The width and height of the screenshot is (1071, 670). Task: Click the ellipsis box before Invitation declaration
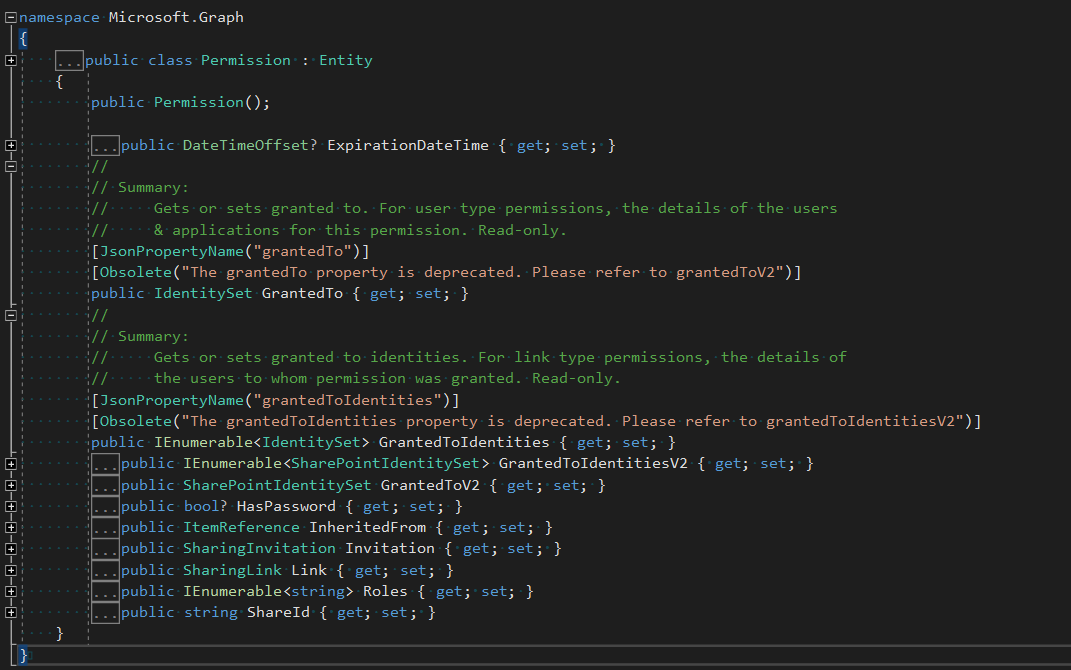pyautogui.click(x=105, y=548)
